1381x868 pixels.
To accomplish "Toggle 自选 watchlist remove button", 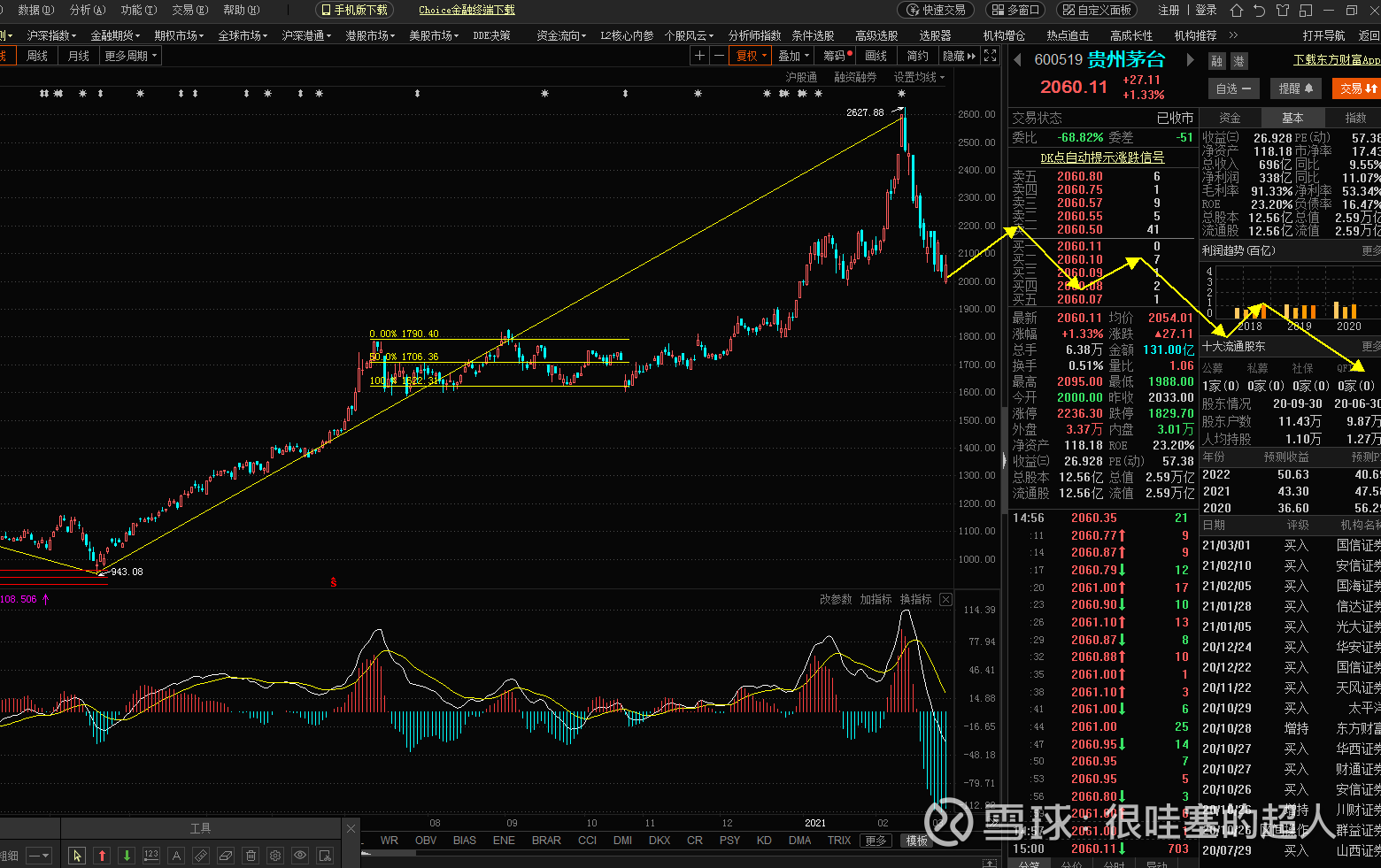I will pyautogui.click(x=1233, y=88).
